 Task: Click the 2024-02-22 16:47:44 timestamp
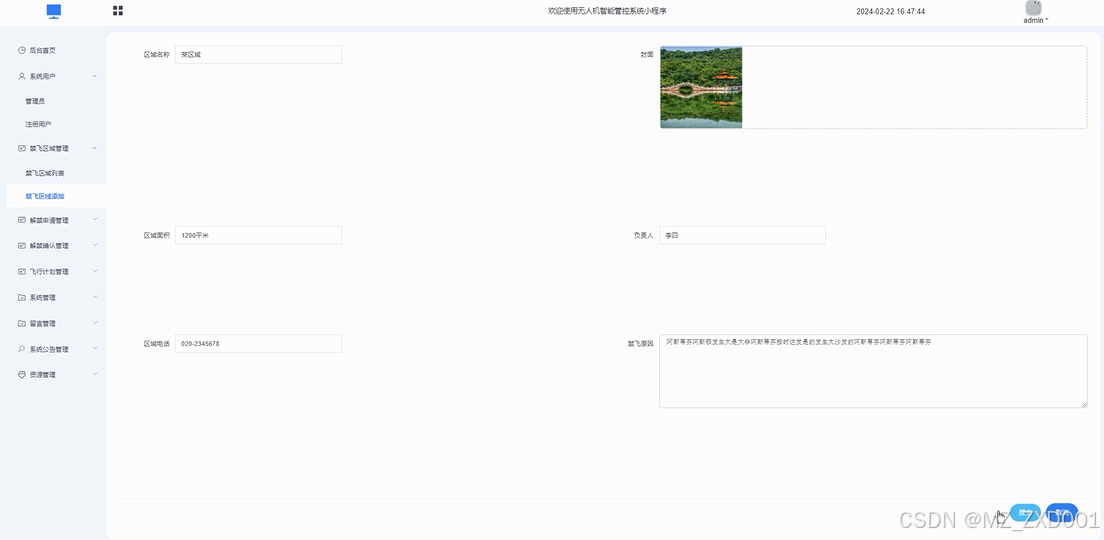tap(891, 11)
